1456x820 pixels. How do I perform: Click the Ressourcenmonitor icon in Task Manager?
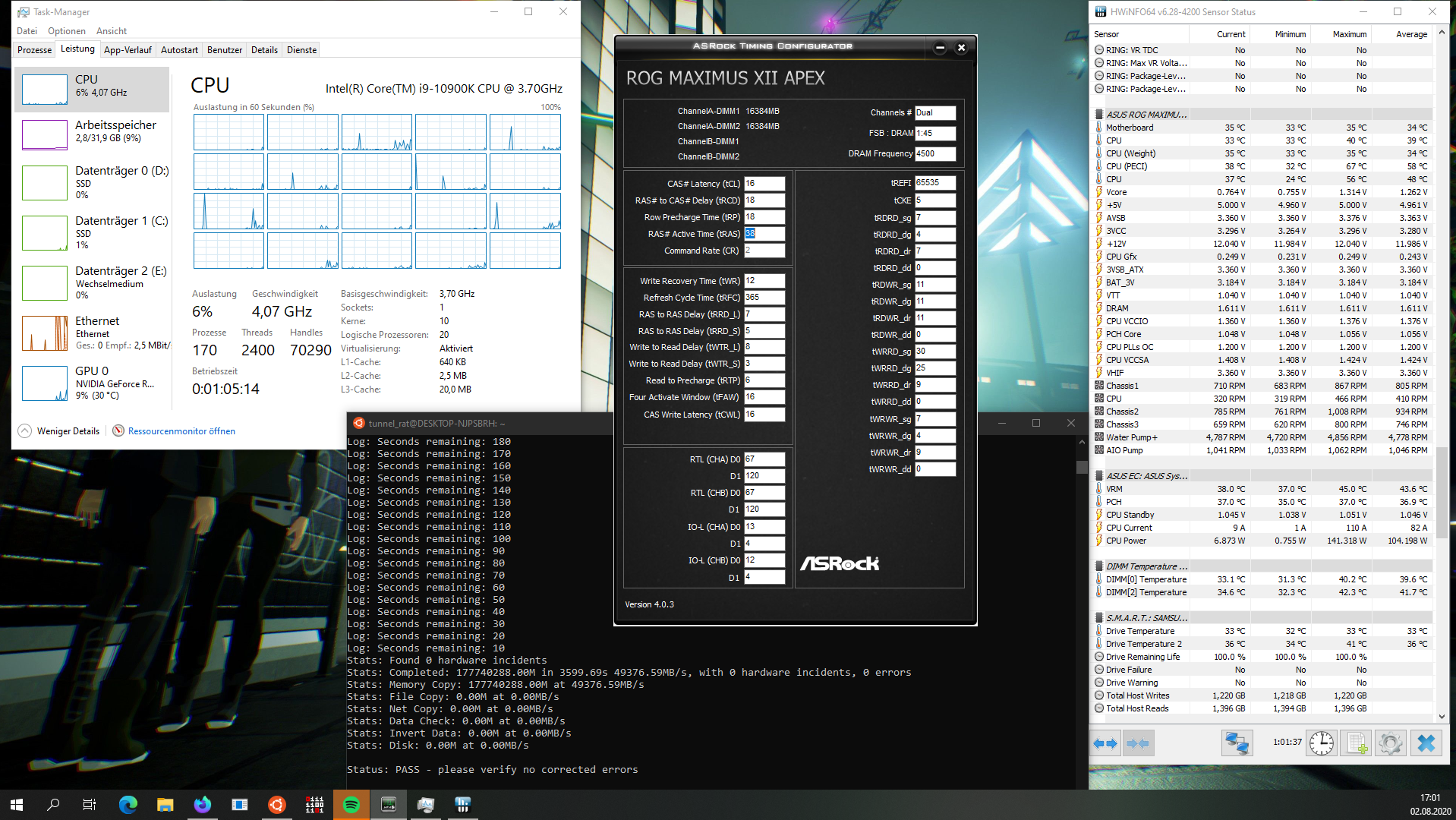(x=118, y=431)
